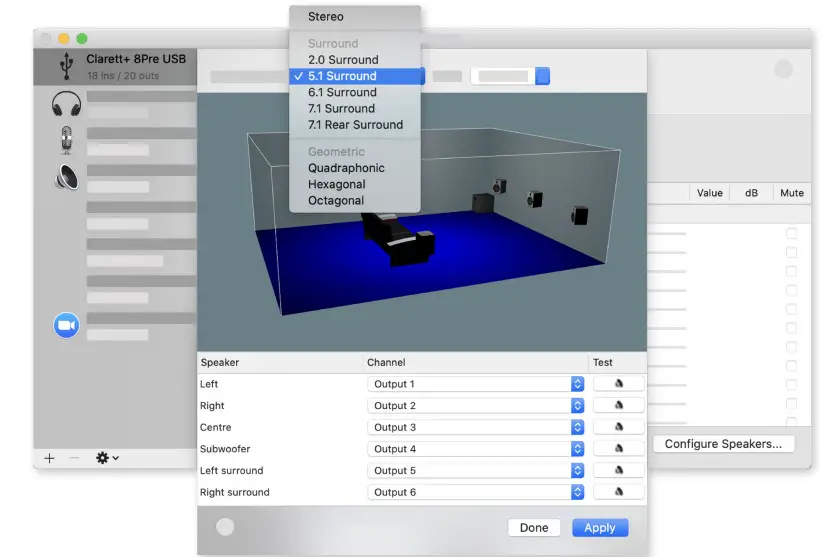The image size is (836, 557).
Task: Open the Centre channel dropdown
Action: pyautogui.click(x=476, y=427)
